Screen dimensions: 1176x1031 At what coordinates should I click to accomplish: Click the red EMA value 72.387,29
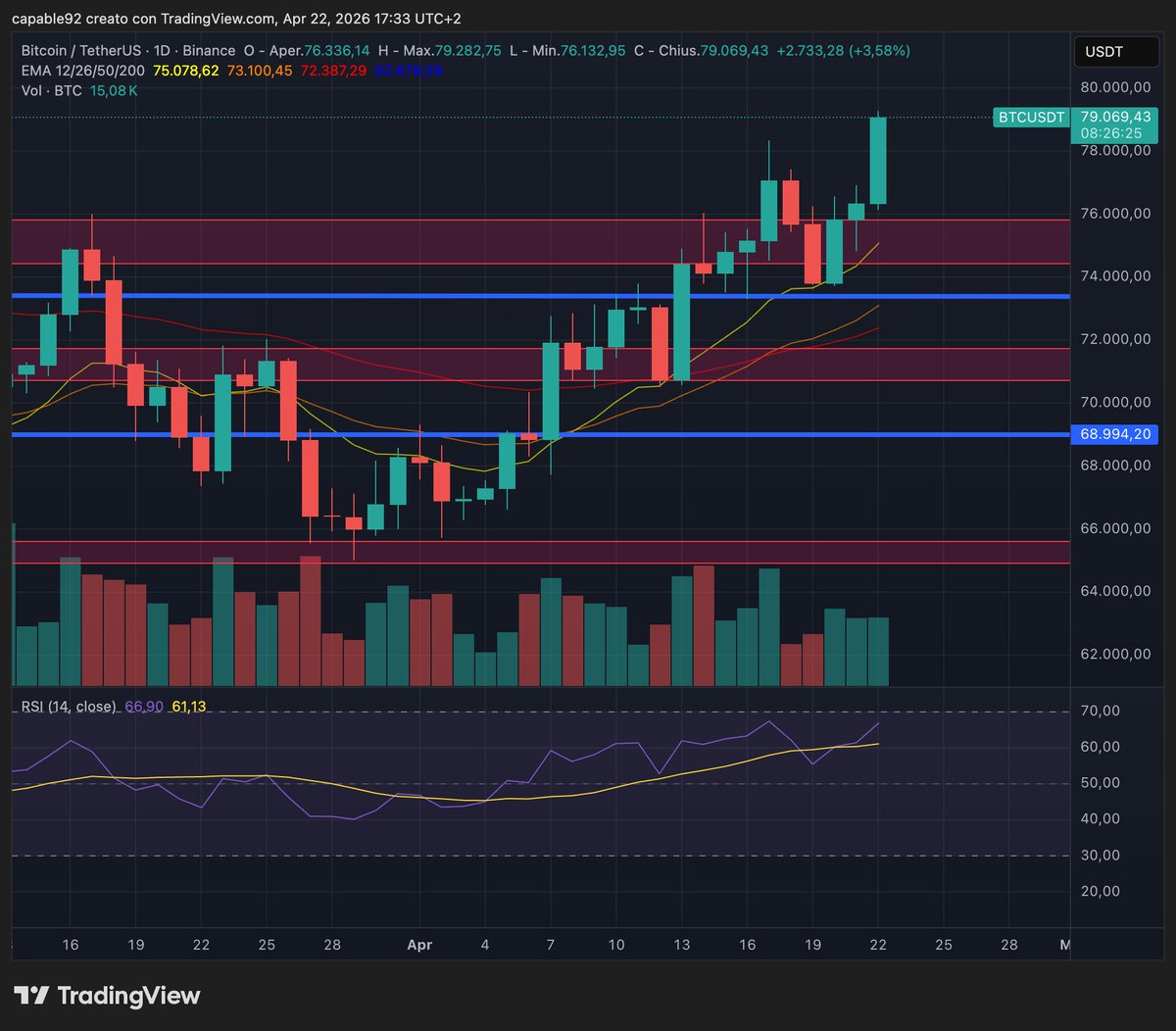tap(331, 71)
